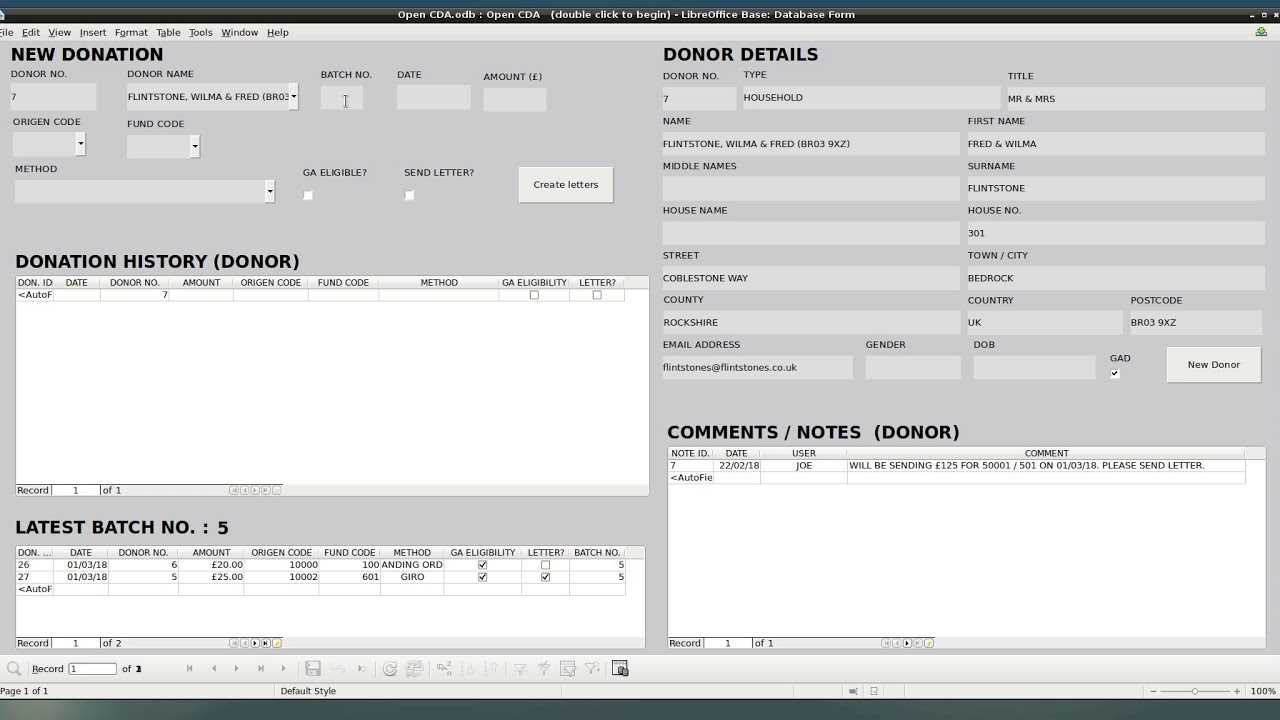Click the AMOUNT (£) input field
The height and width of the screenshot is (720, 1280).
(515, 99)
